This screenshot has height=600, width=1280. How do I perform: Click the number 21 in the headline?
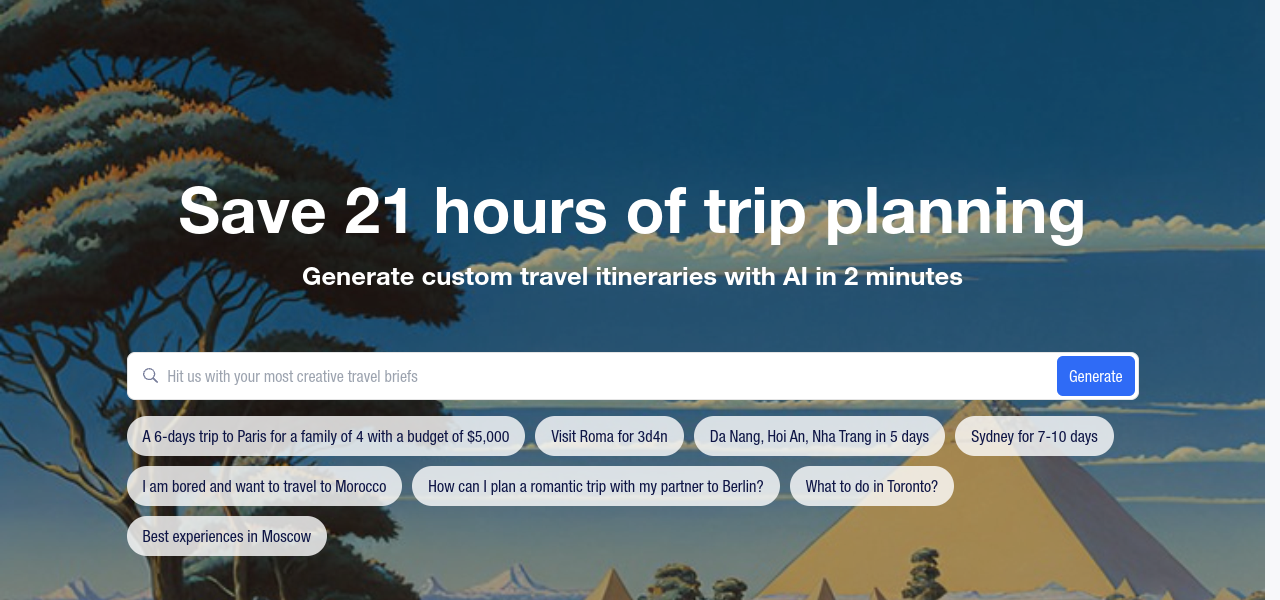(x=378, y=212)
